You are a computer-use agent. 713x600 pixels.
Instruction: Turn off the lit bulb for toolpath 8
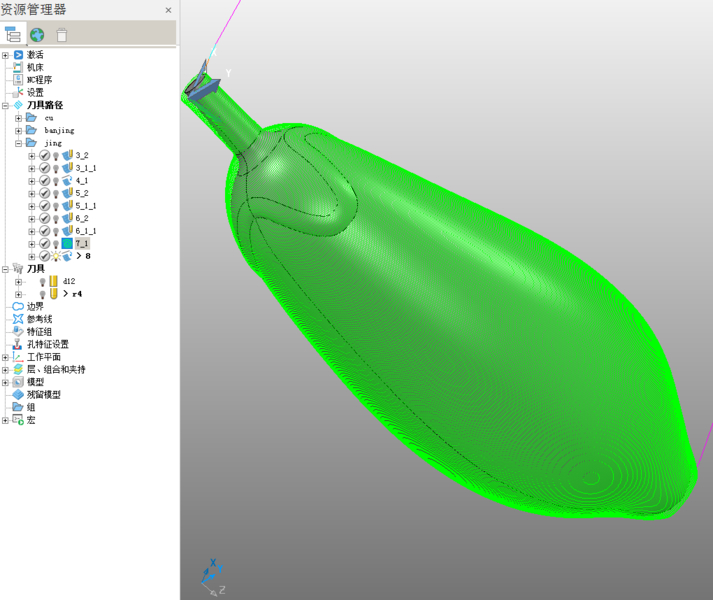[56, 257]
